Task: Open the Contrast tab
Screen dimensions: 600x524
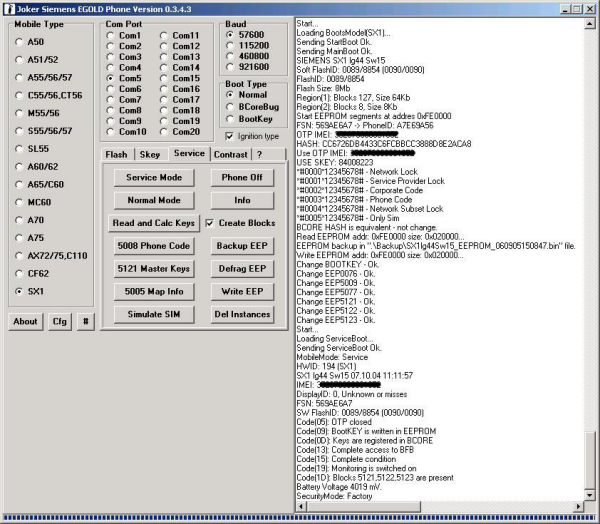Action: pos(230,155)
